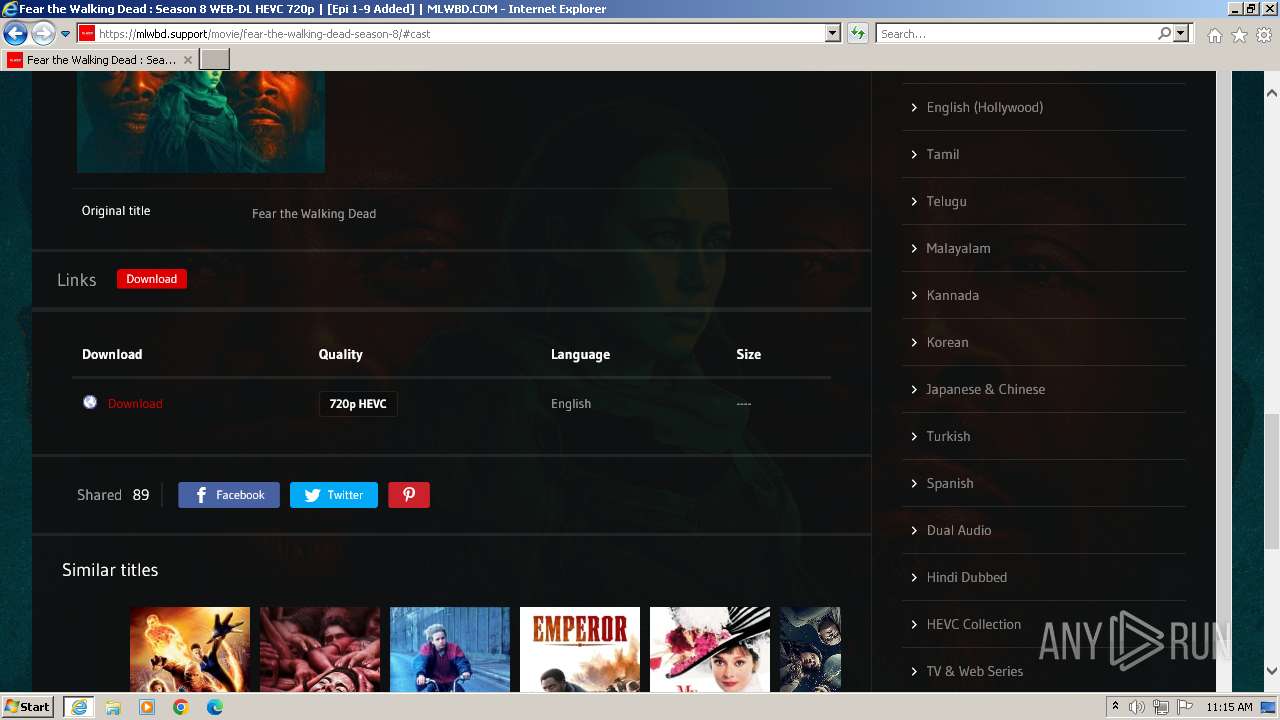The height and width of the screenshot is (720, 1280).
Task: Click the red Download button beside Links
Action: pyautogui.click(x=151, y=279)
